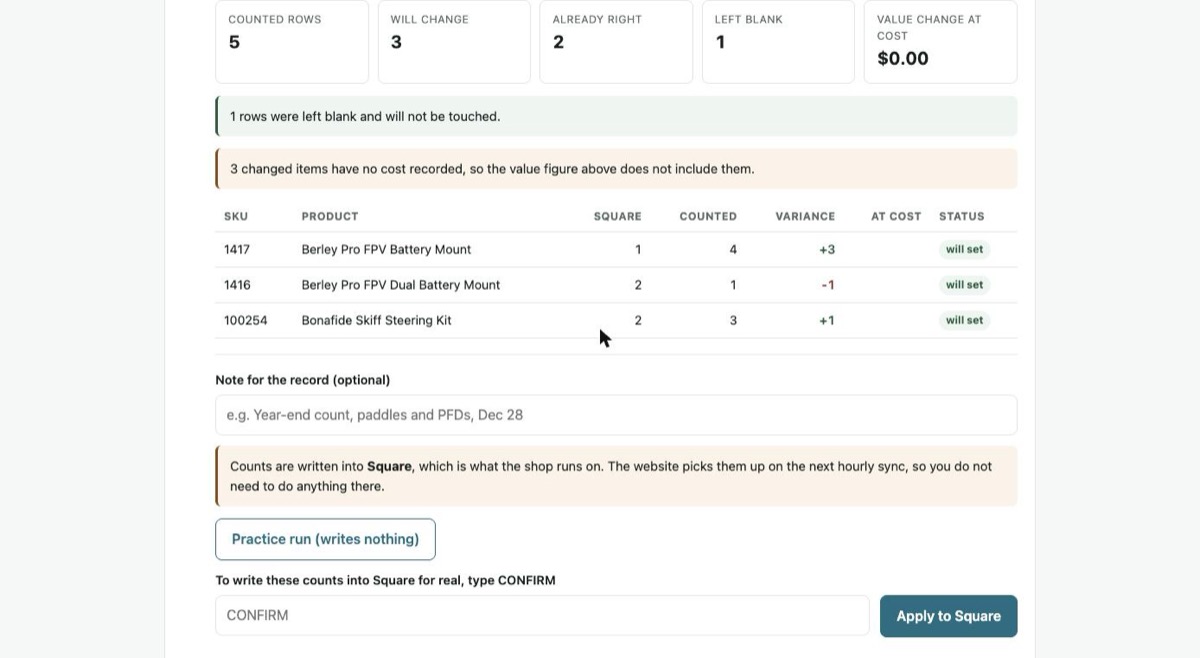Click the Note for the record input

coord(616,415)
